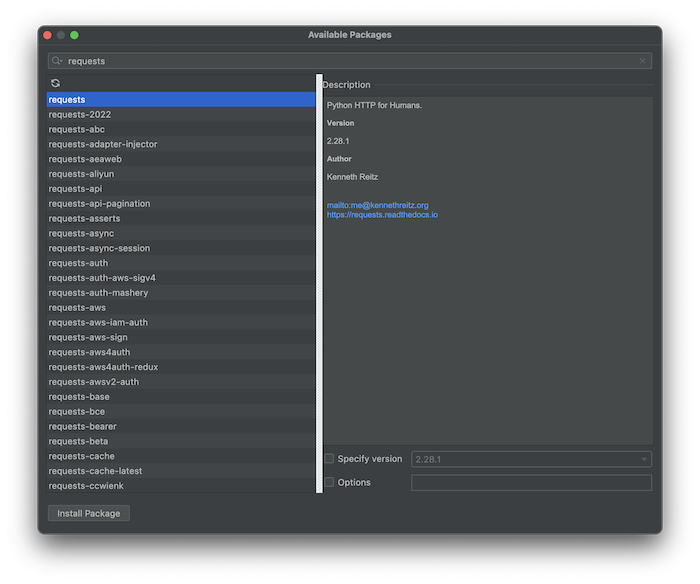Click the 2.28.1 version value in description

(x=338, y=141)
